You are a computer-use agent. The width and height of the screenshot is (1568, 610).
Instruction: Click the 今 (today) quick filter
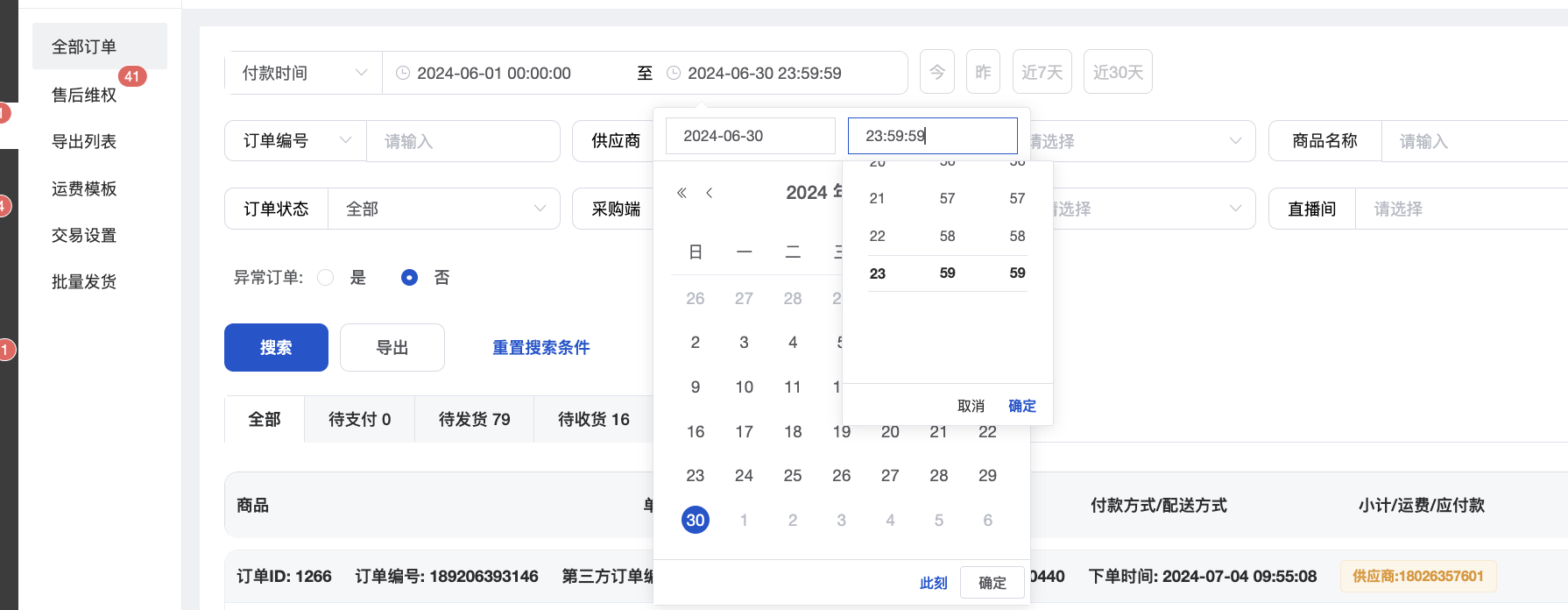click(x=937, y=72)
